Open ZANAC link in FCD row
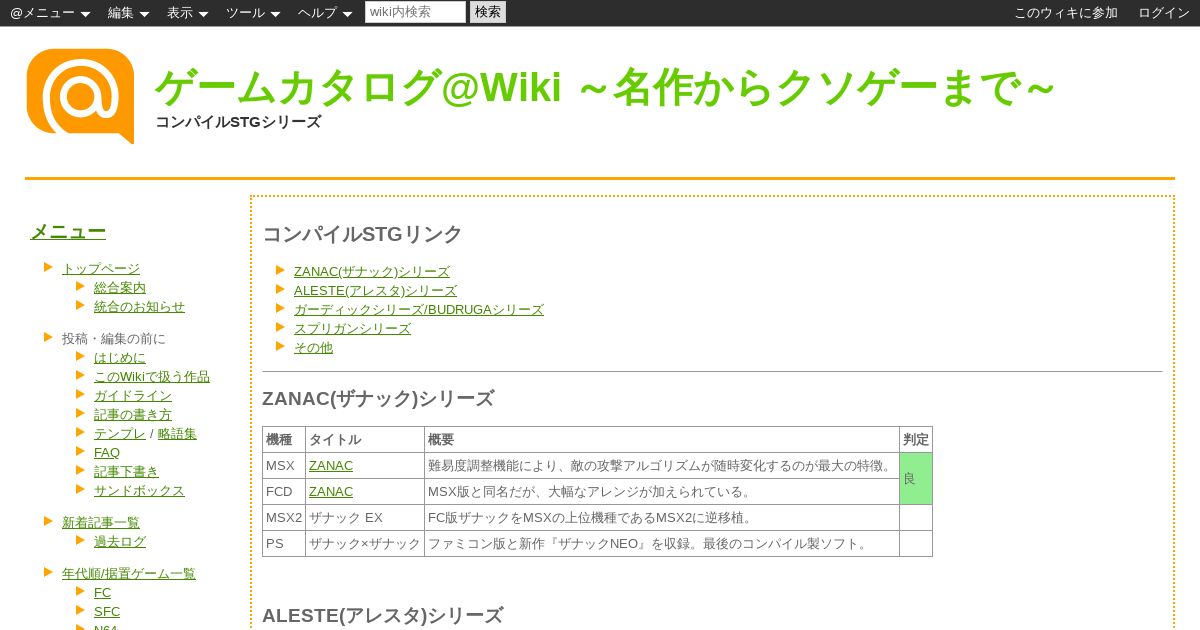1200x630 pixels. tap(331, 491)
